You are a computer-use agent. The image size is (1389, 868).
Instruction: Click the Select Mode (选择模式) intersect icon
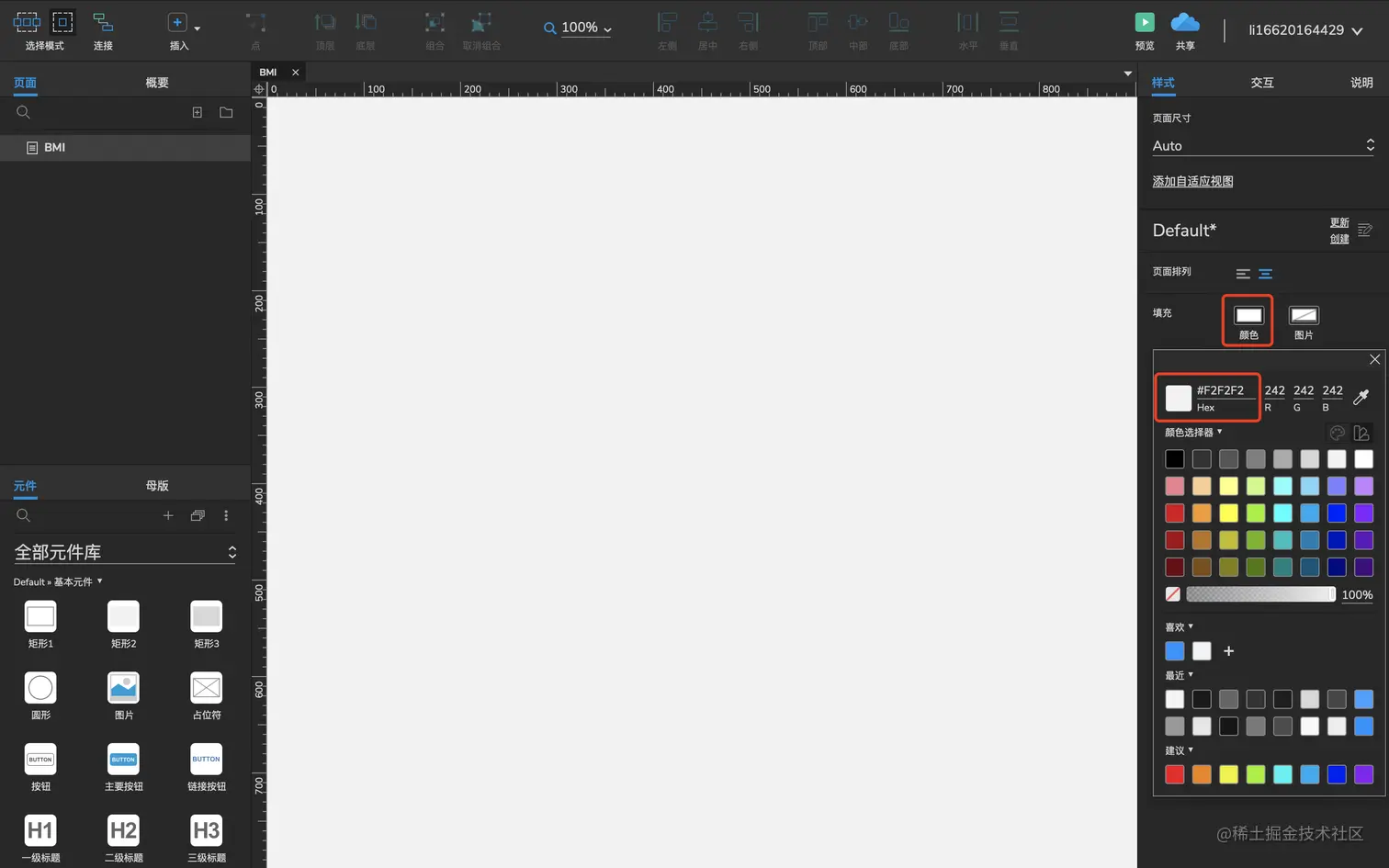pos(27,22)
